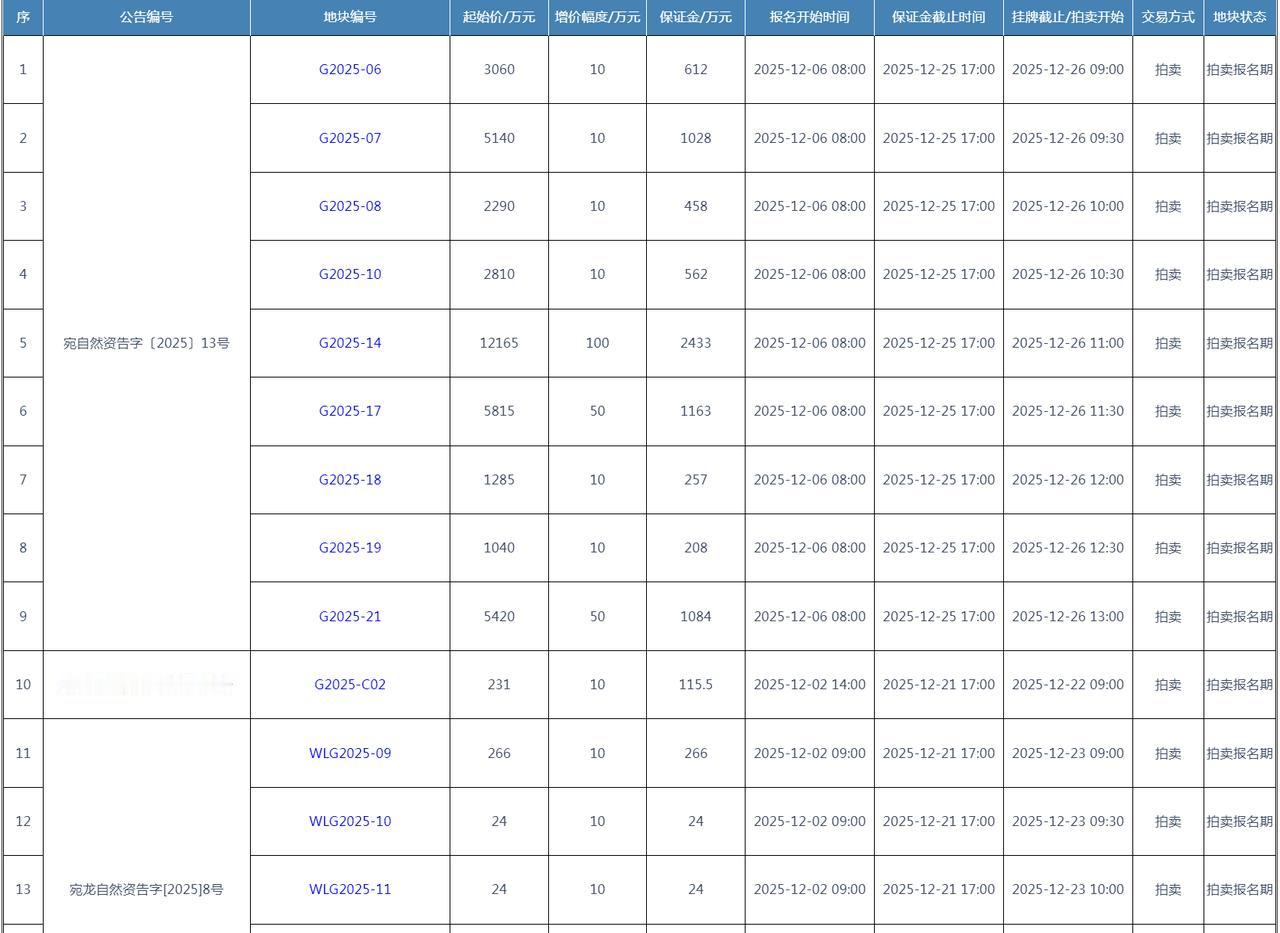Click auction time 2025-12-26 09:00
The image size is (1280, 933).
tap(1068, 69)
